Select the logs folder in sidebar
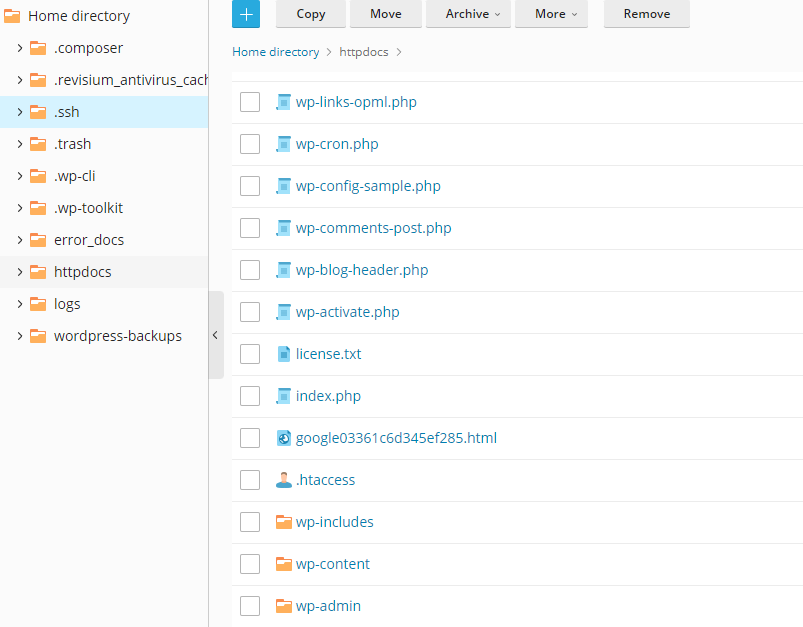The width and height of the screenshot is (803, 627). coord(67,304)
